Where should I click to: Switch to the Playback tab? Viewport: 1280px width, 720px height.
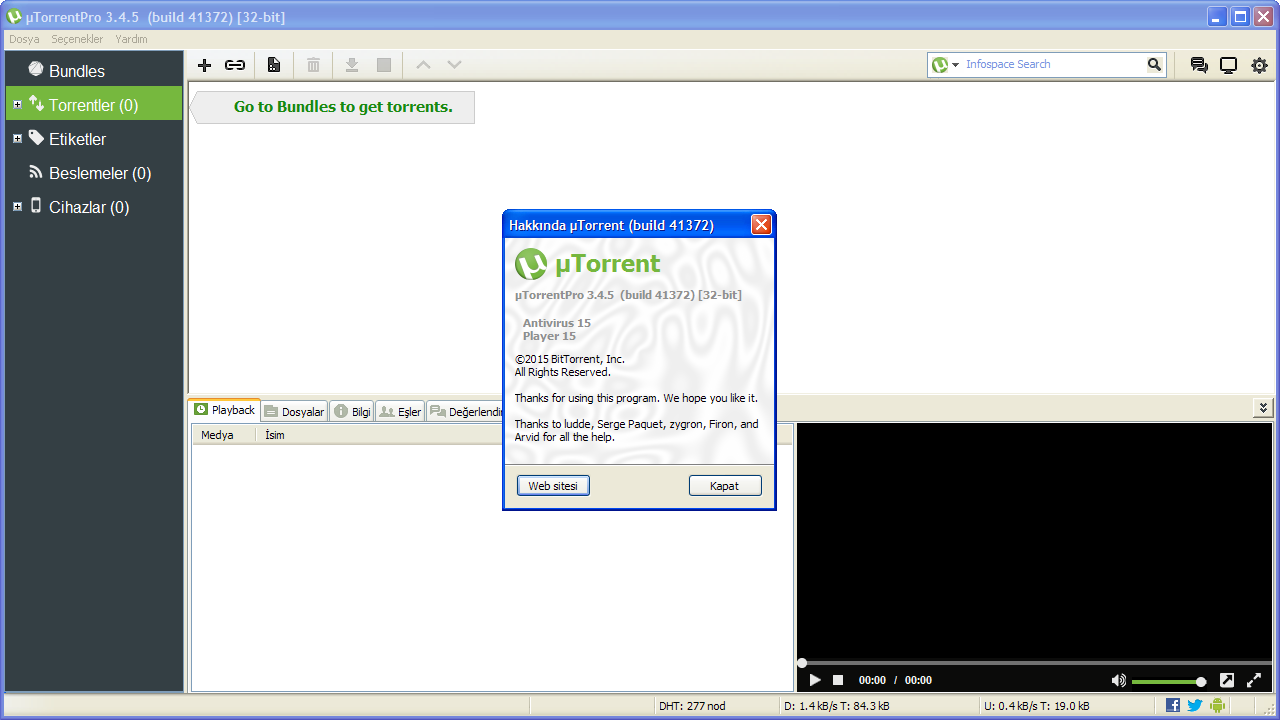(225, 410)
